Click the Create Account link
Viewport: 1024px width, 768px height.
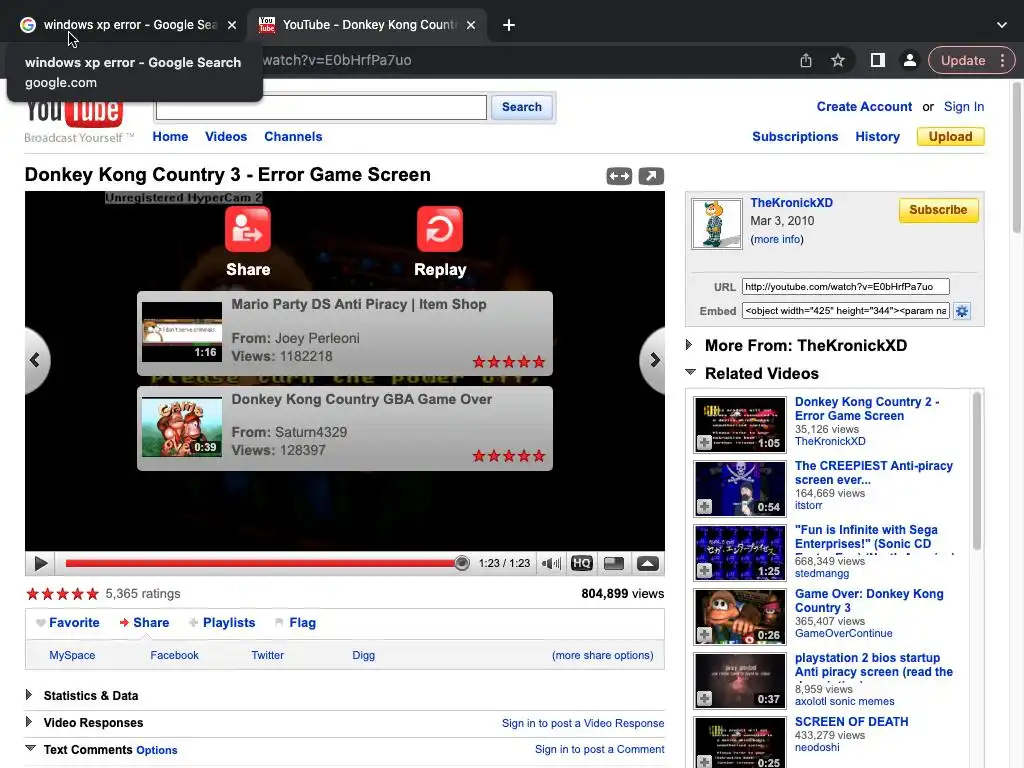pyautogui.click(x=864, y=106)
